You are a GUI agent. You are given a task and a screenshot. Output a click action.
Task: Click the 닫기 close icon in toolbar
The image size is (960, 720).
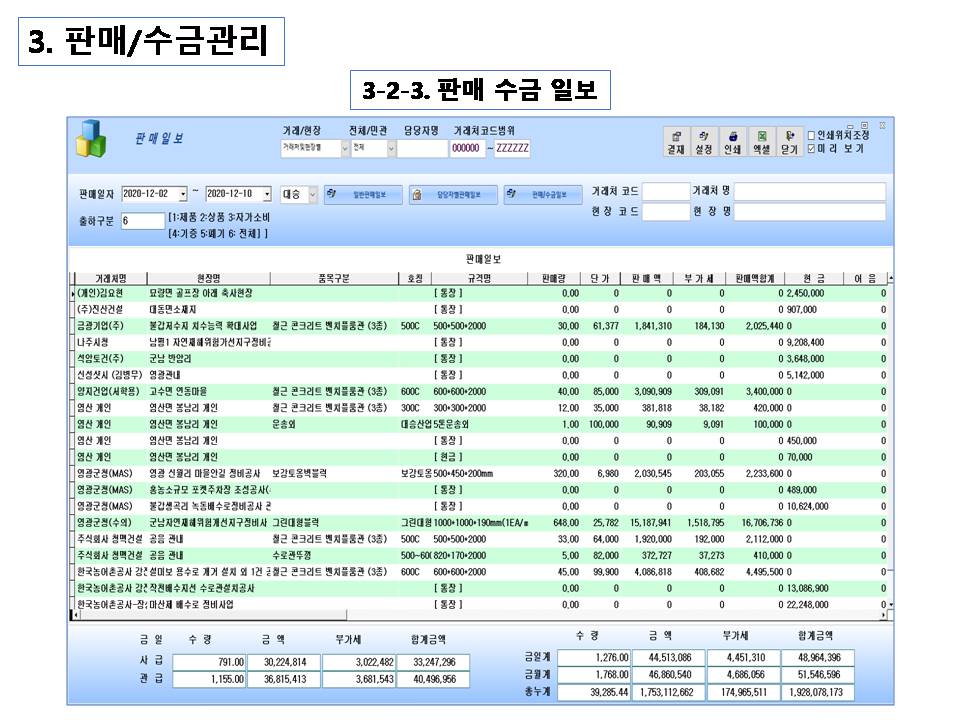[x=789, y=141]
